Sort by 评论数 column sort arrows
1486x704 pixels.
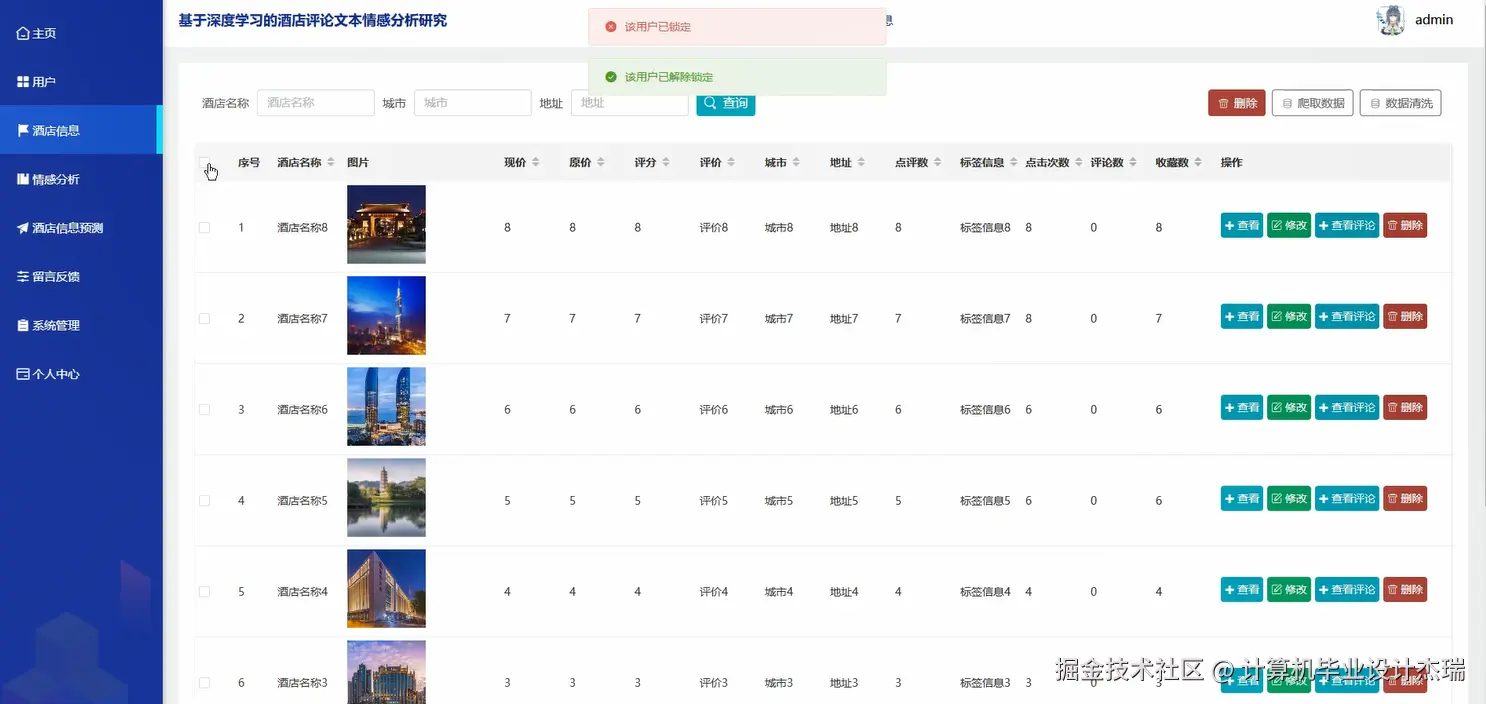[x=1132, y=163]
